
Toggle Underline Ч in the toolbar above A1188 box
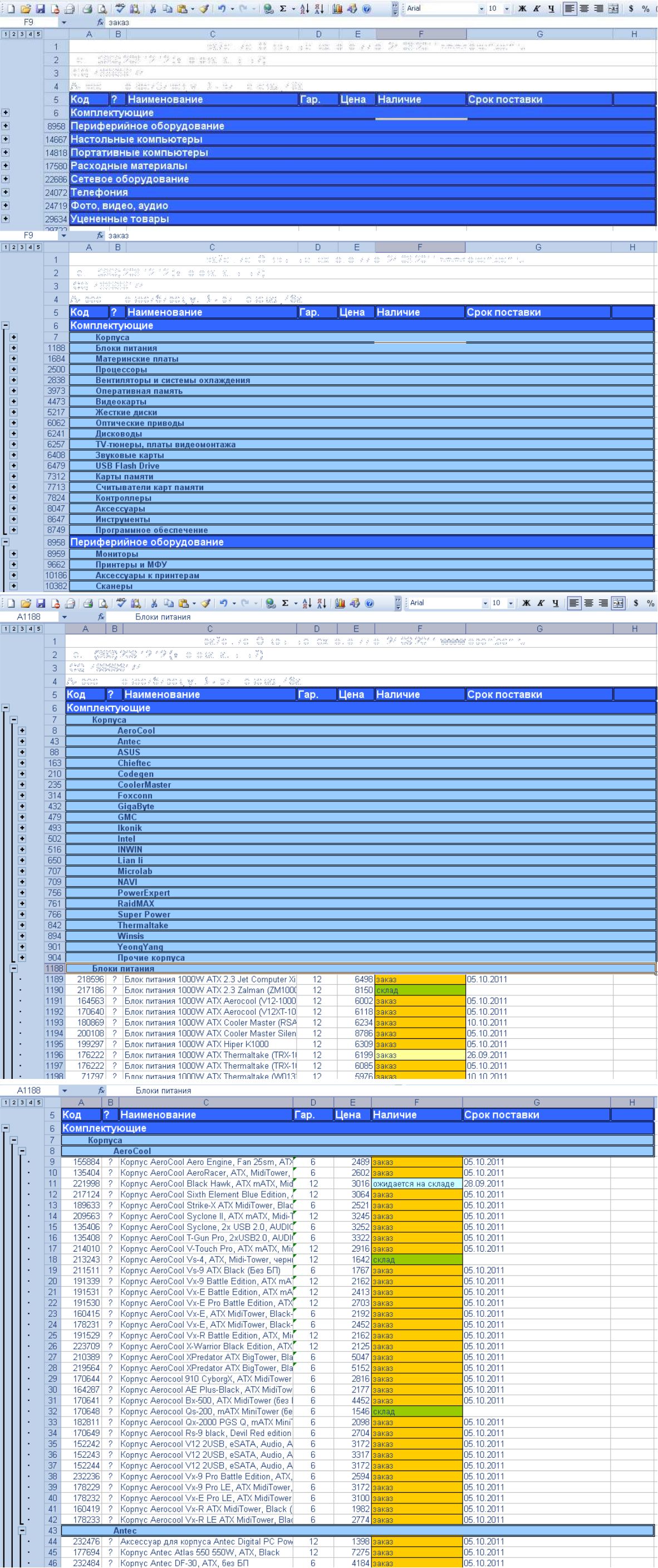pyautogui.click(x=556, y=603)
